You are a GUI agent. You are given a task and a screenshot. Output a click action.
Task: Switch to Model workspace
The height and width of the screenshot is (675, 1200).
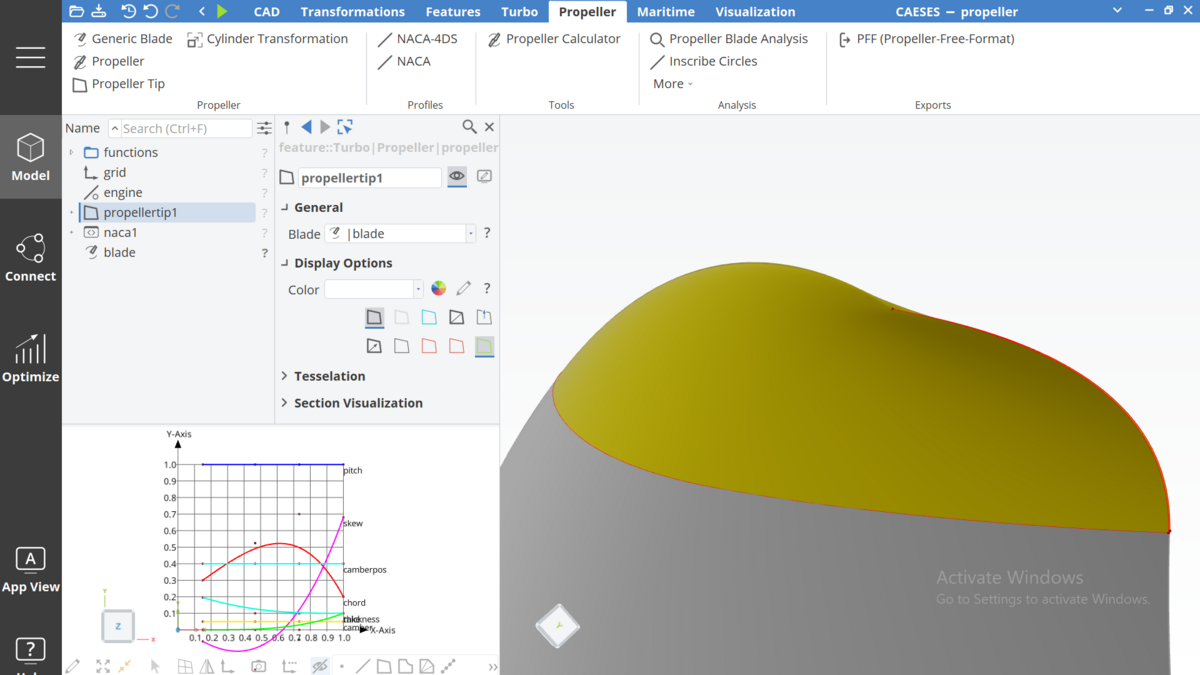[x=31, y=158]
